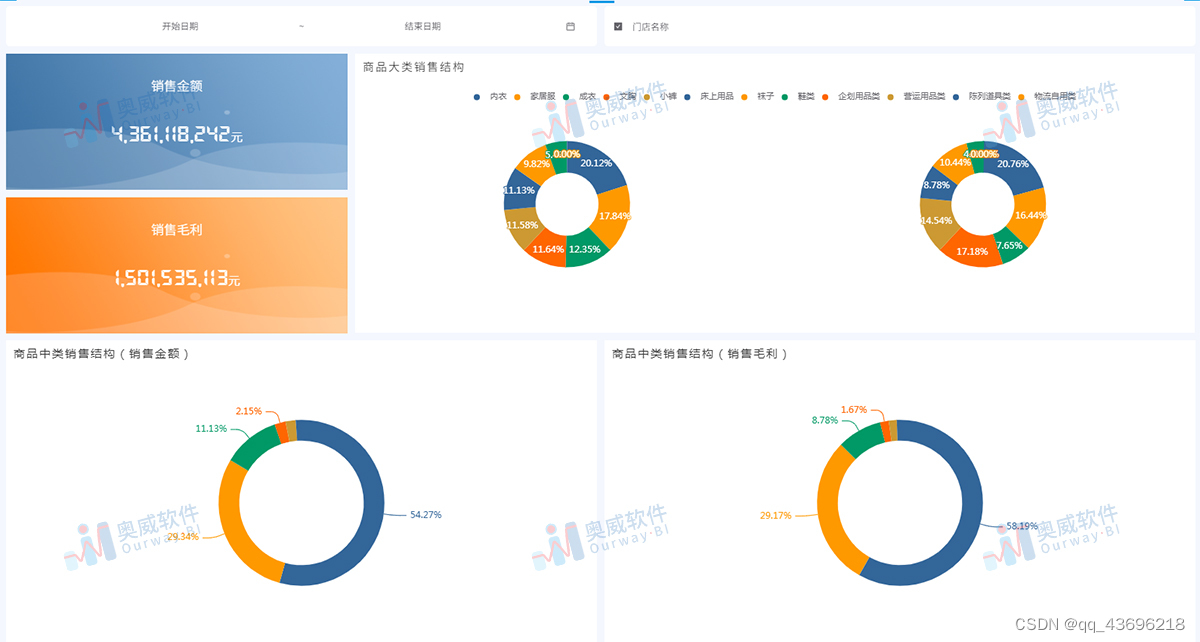1200x642 pixels.
Task: Toggle the 企划用品类 legend item
Action: click(851, 96)
